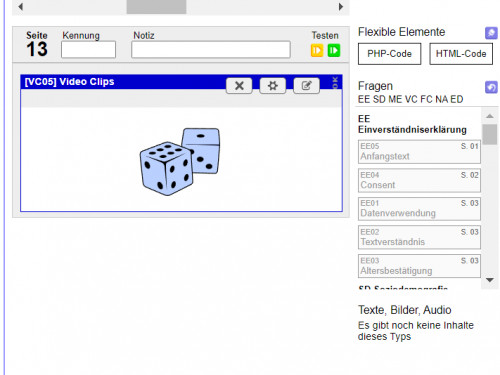Select the EE04 Consent question
This screenshot has width=500, height=375.
pyautogui.click(x=419, y=180)
